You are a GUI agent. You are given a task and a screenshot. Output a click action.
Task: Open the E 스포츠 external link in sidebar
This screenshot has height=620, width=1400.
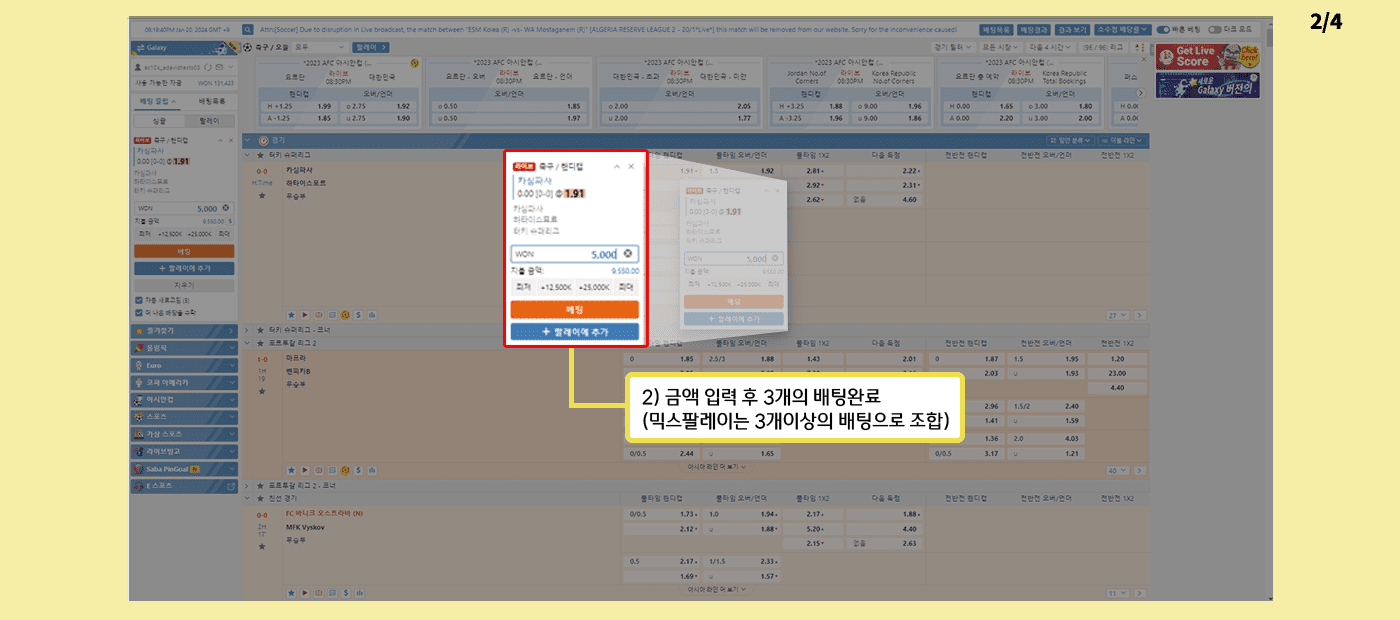(231, 485)
